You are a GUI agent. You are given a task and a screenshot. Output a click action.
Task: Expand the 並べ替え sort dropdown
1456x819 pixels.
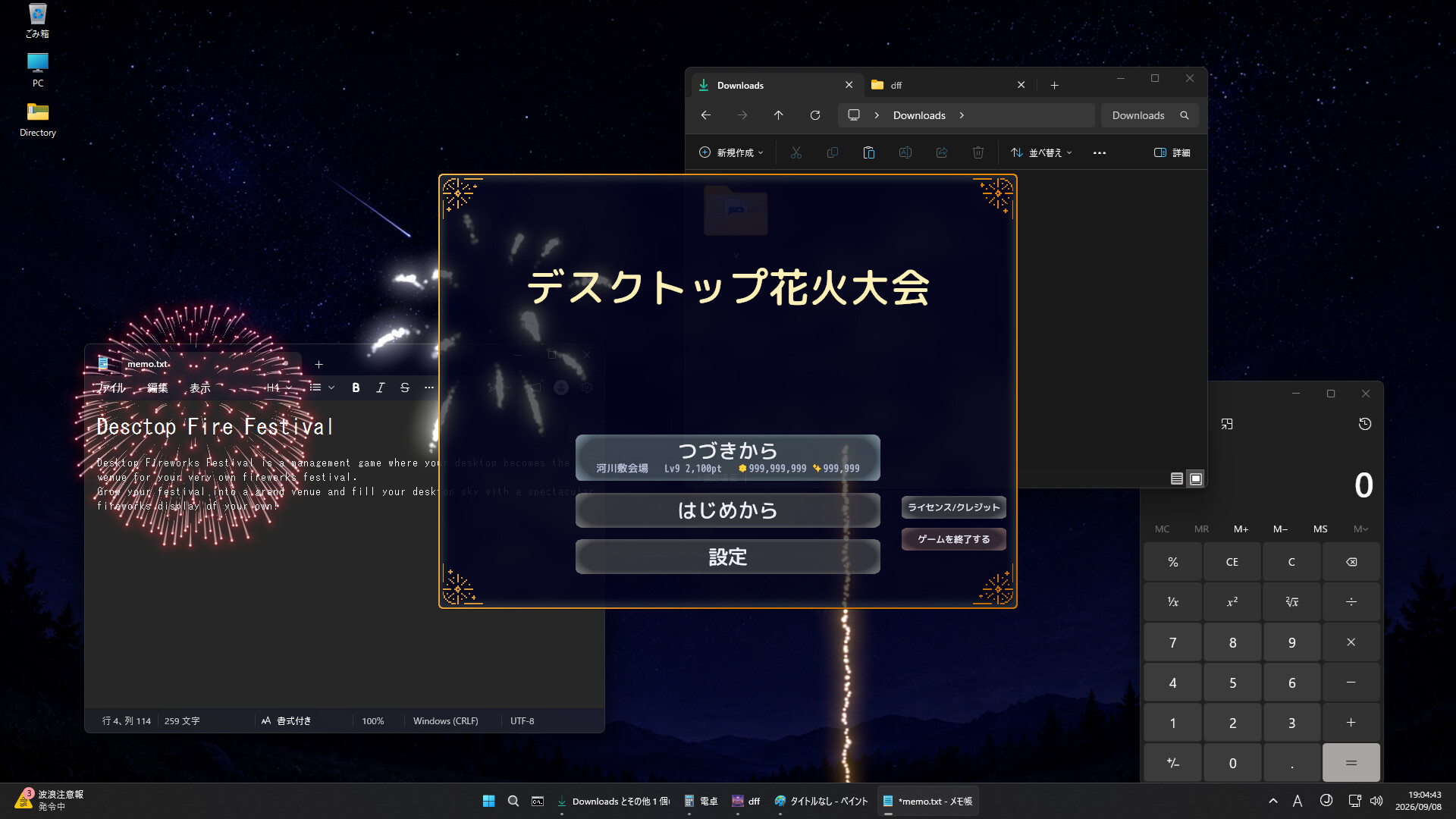click(1041, 152)
